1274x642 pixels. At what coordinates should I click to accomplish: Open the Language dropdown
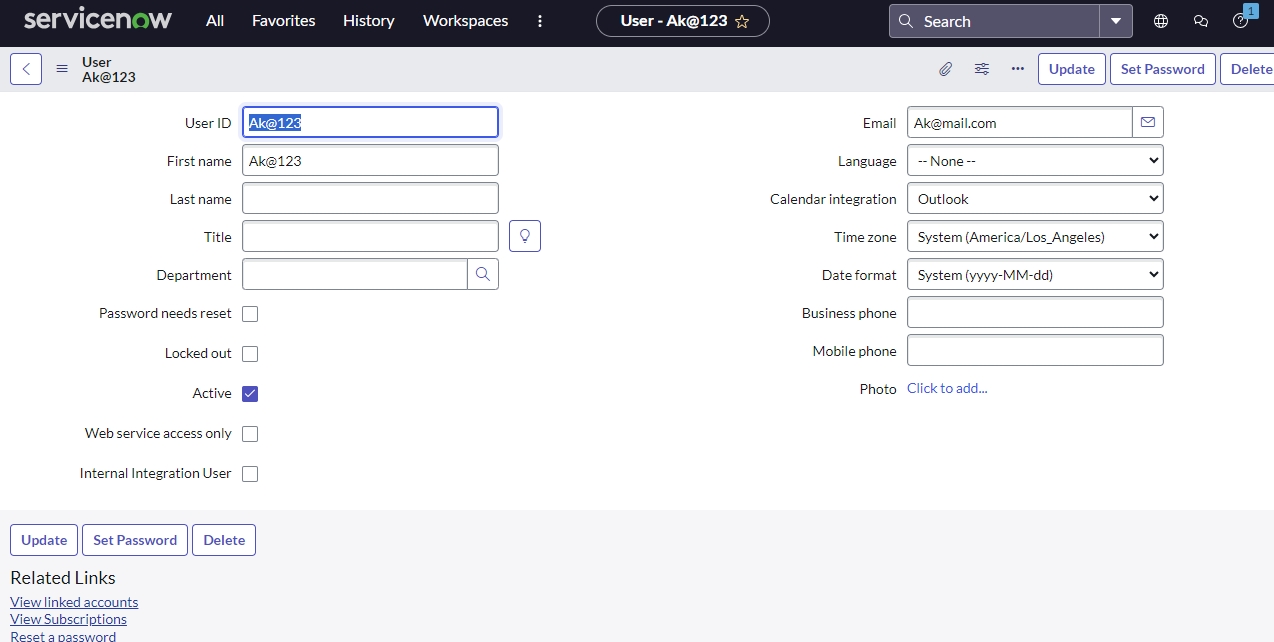point(1035,160)
